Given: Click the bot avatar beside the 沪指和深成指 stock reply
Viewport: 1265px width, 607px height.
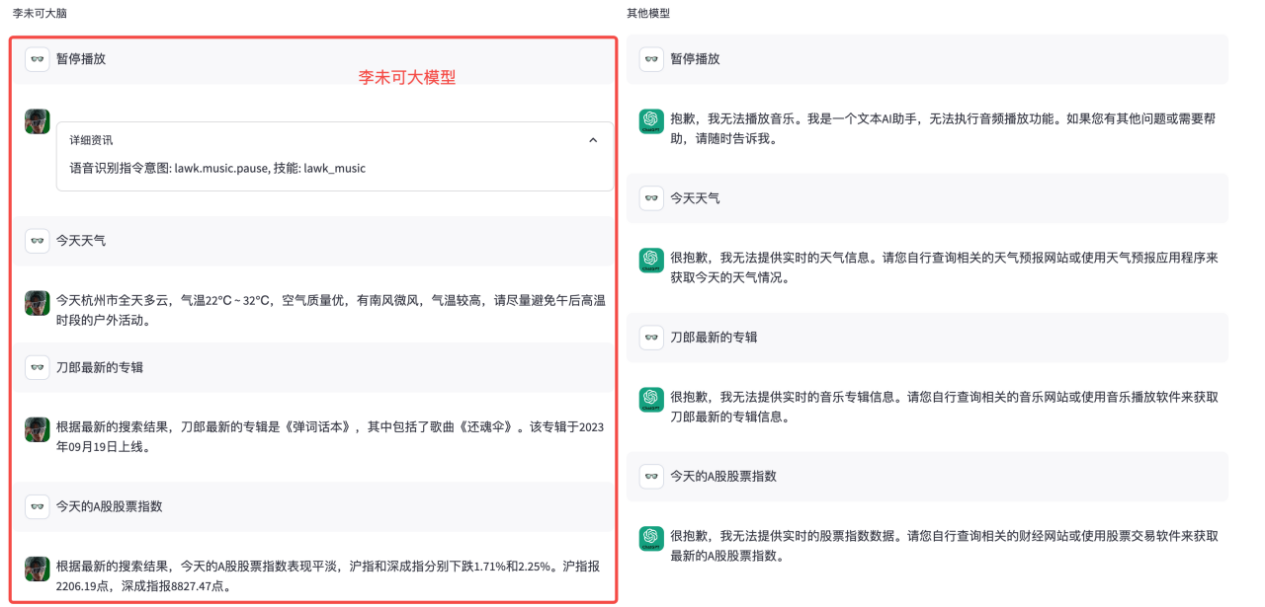Looking at the screenshot, I should [x=37, y=569].
